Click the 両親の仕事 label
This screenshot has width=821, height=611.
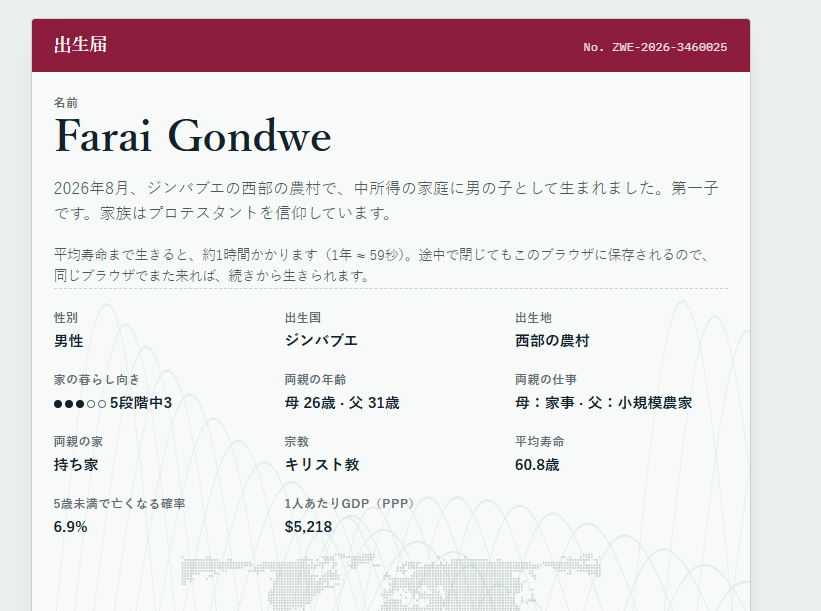point(546,380)
